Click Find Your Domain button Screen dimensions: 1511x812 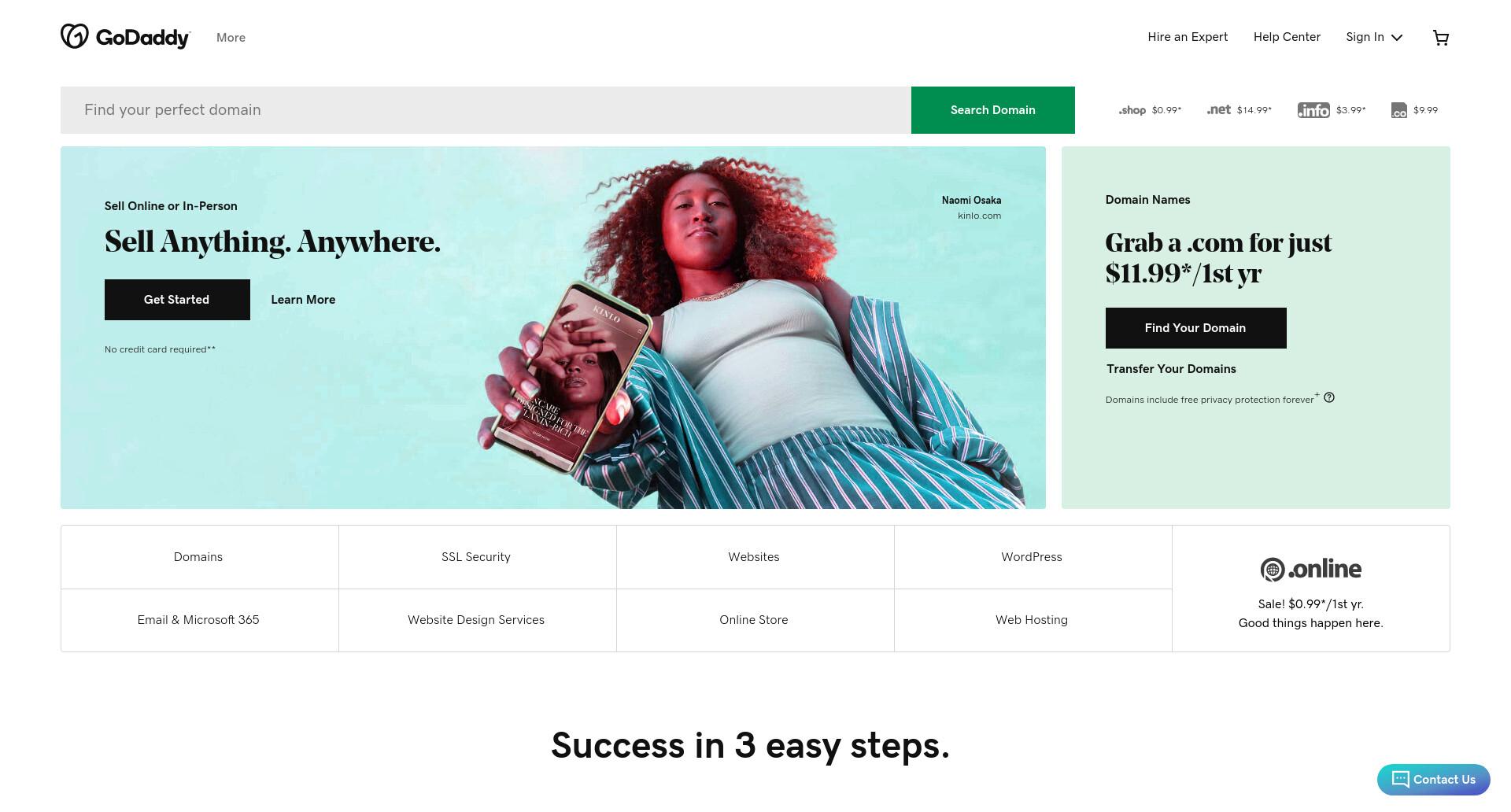tap(1195, 328)
